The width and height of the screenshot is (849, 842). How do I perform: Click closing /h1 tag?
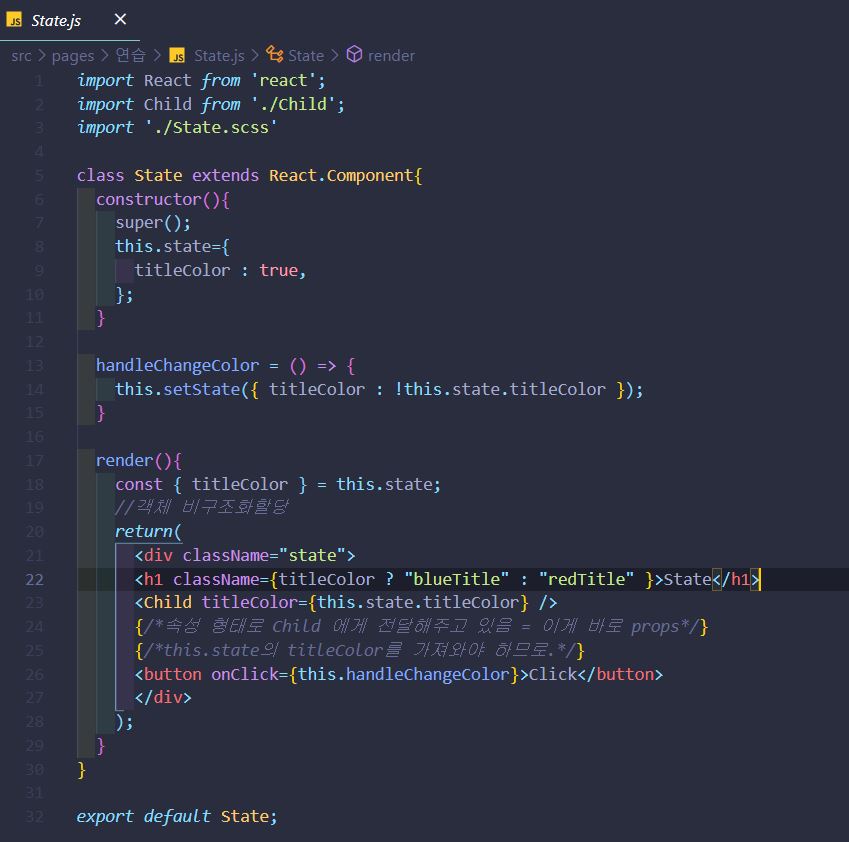pos(736,579)
